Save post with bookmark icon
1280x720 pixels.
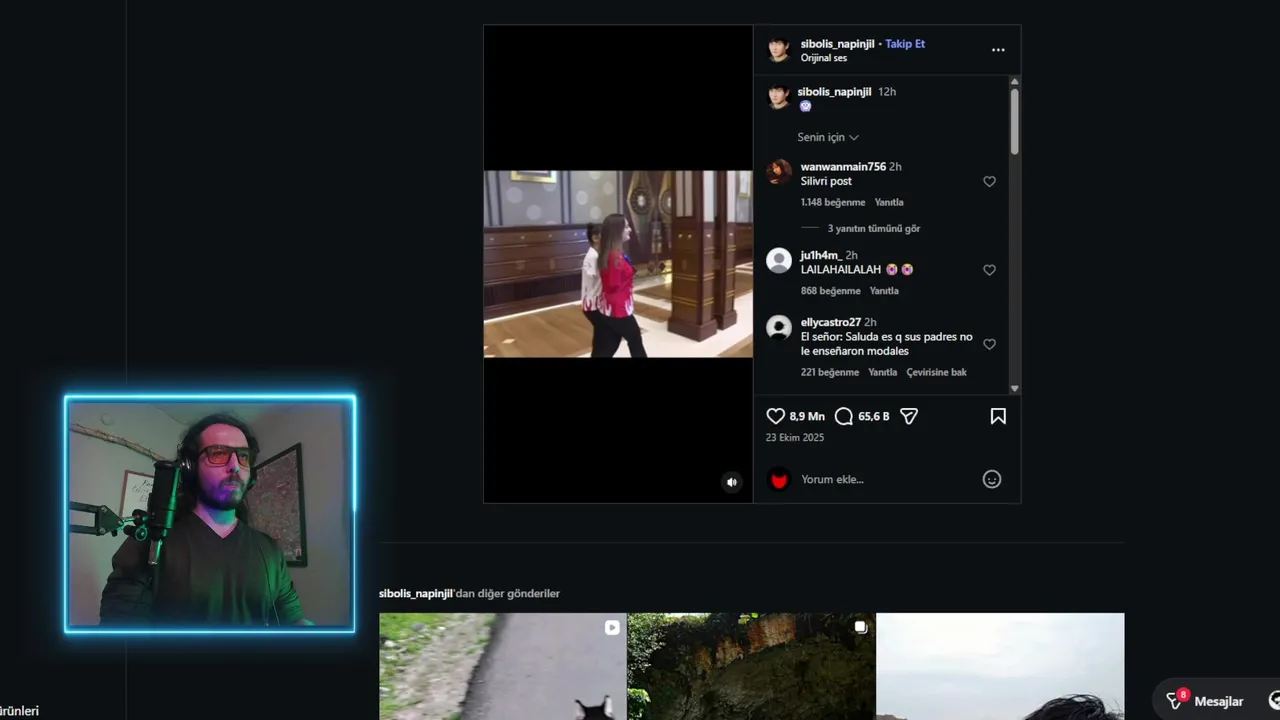(998, 416)
